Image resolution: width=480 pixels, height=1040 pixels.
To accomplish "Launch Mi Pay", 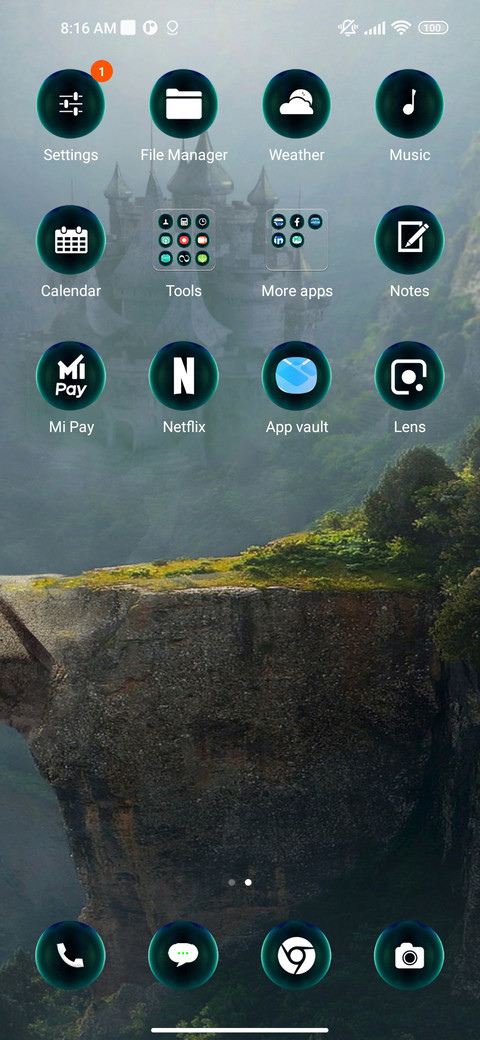I will point(70,376).
